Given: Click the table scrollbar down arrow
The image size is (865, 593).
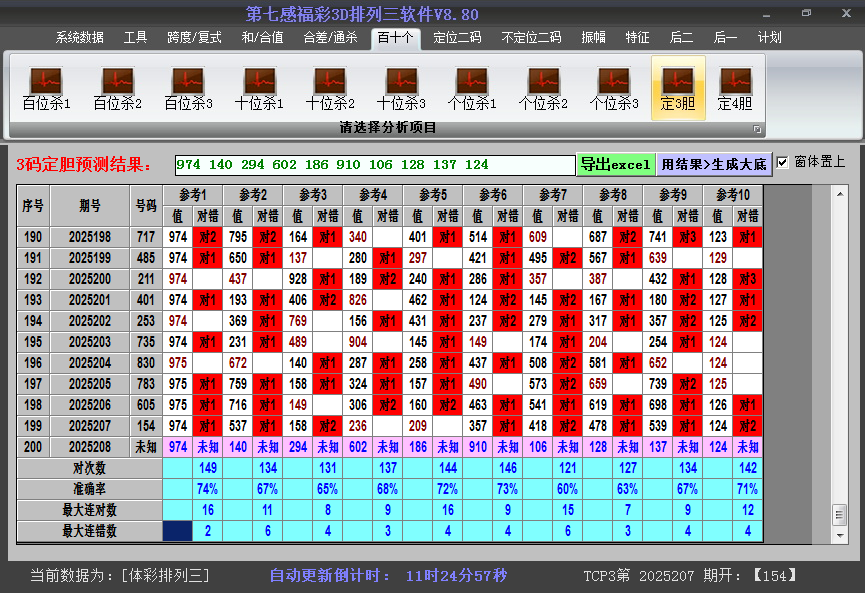Looking at the screenshot, I should pos(840,535).
